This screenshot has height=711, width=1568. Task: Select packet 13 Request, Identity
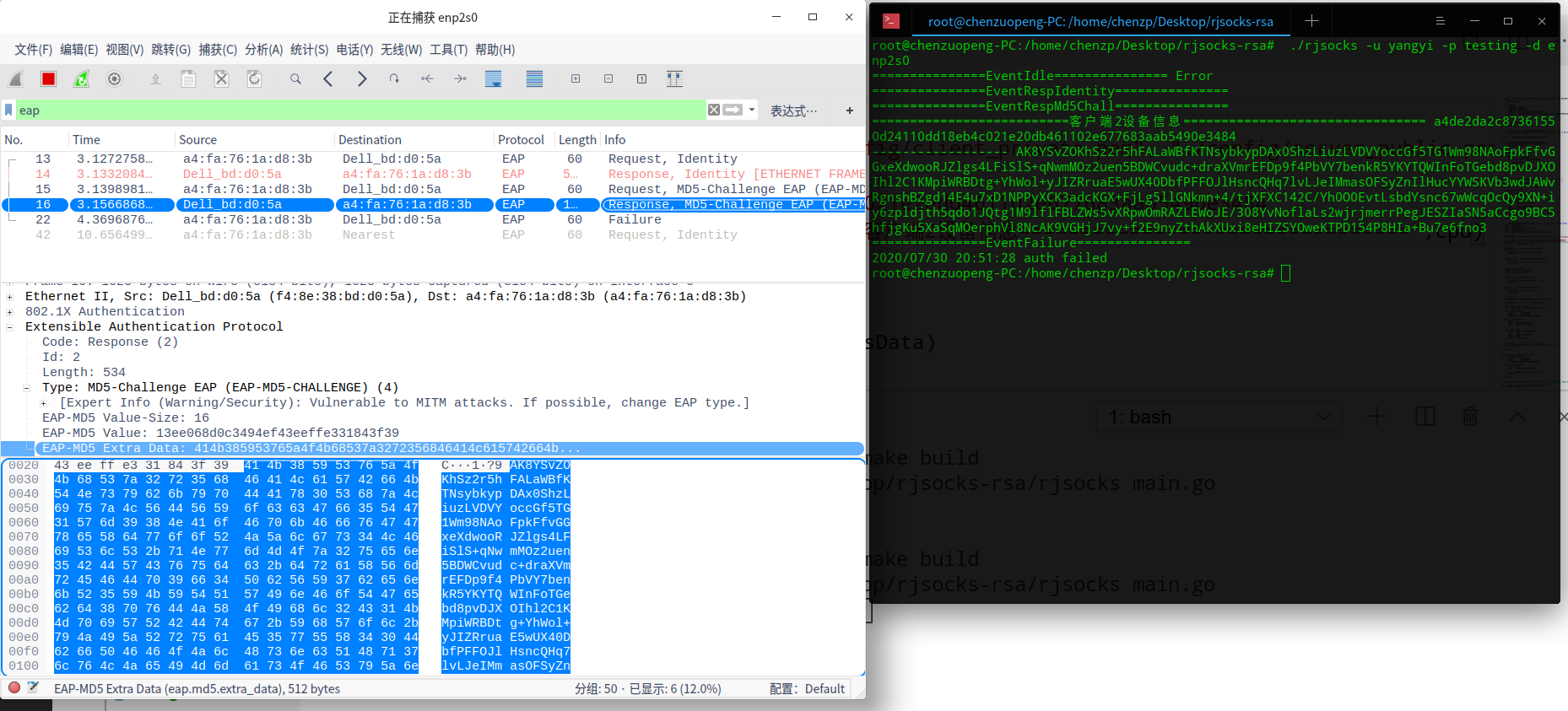tap(434, 159)
